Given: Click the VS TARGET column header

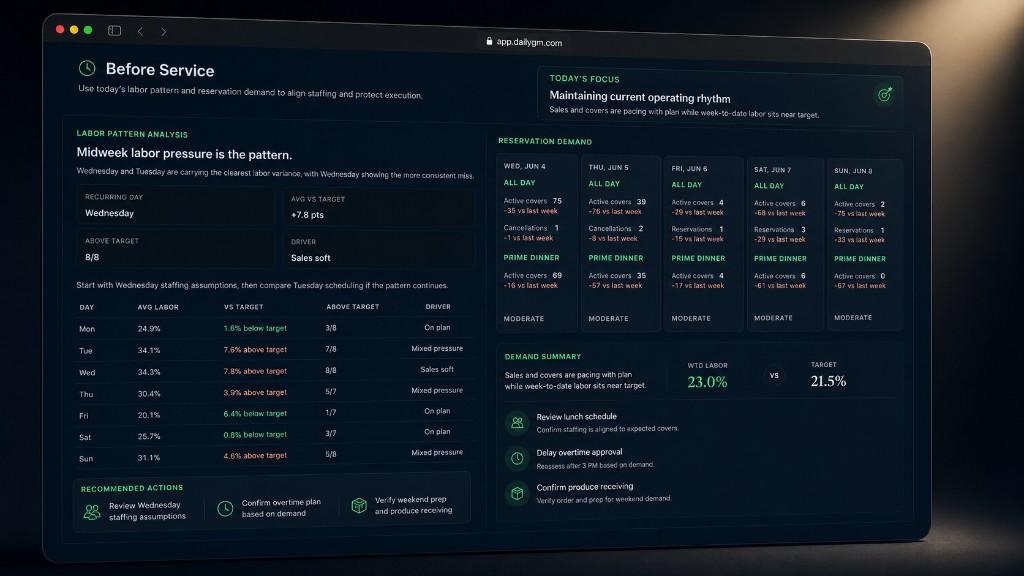Looking at the screenshot, I should point(244,306).
